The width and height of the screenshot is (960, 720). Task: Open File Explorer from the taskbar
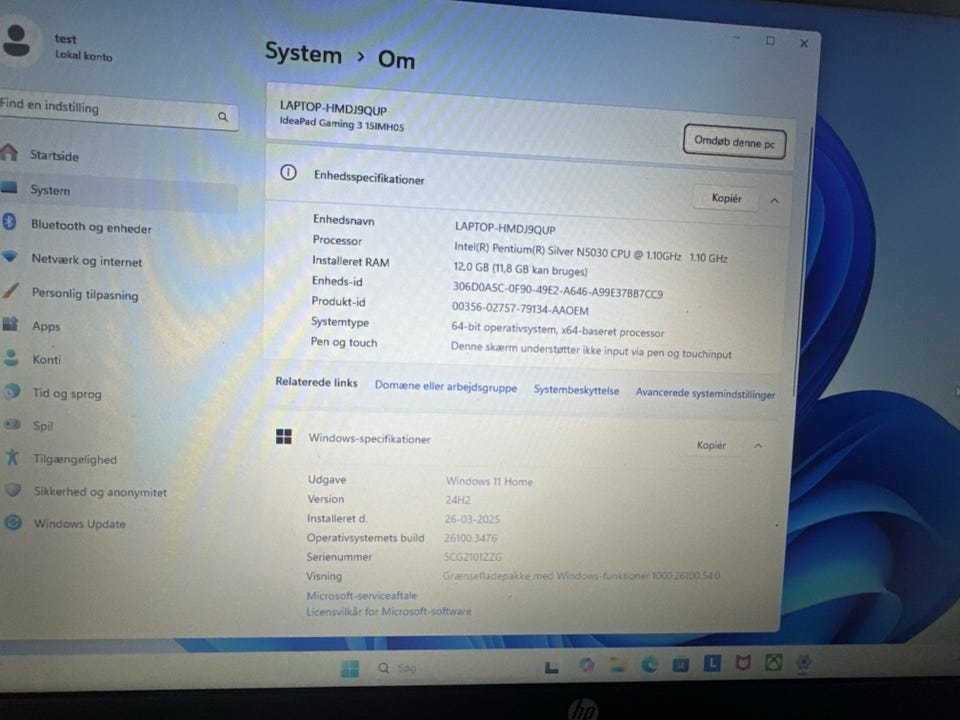click(x=618, y=665)
